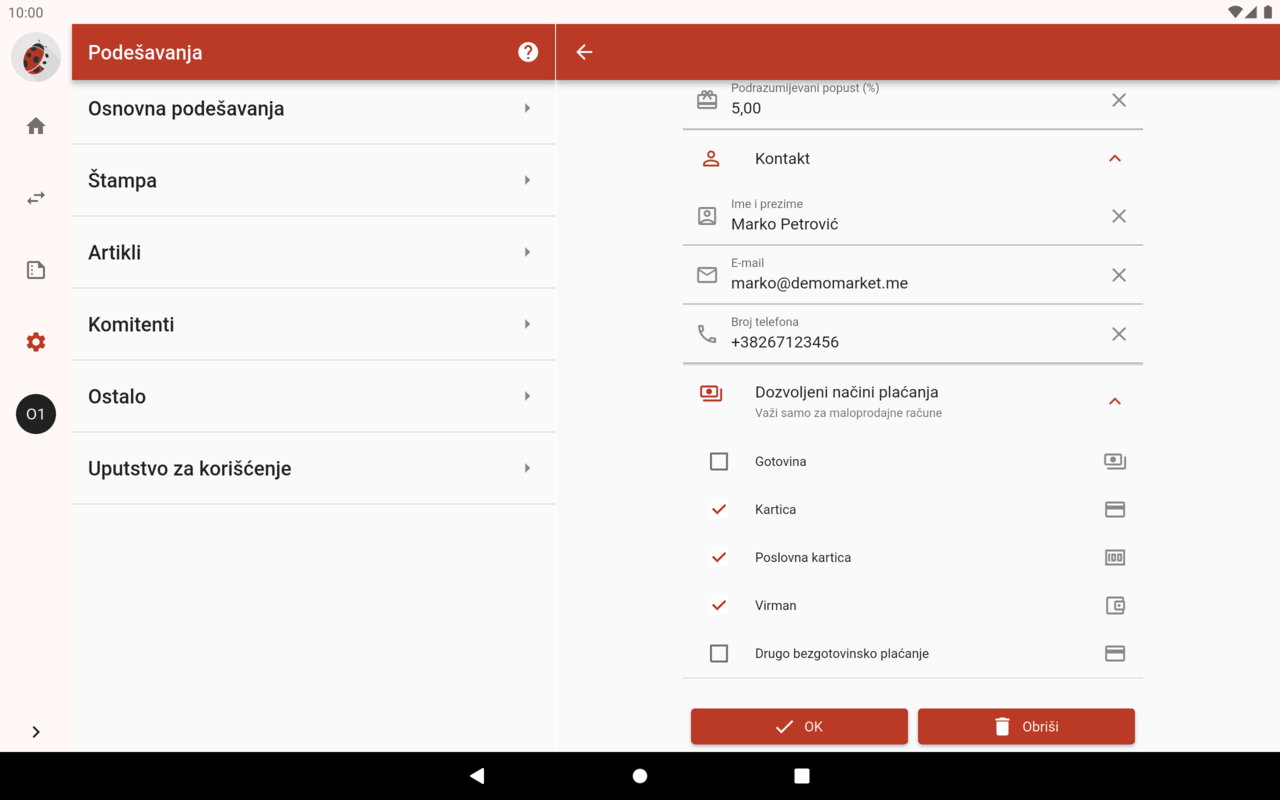
Task: Click Drugo bezgotovinsko plaćanje card icon
Action: (1115, 653)
